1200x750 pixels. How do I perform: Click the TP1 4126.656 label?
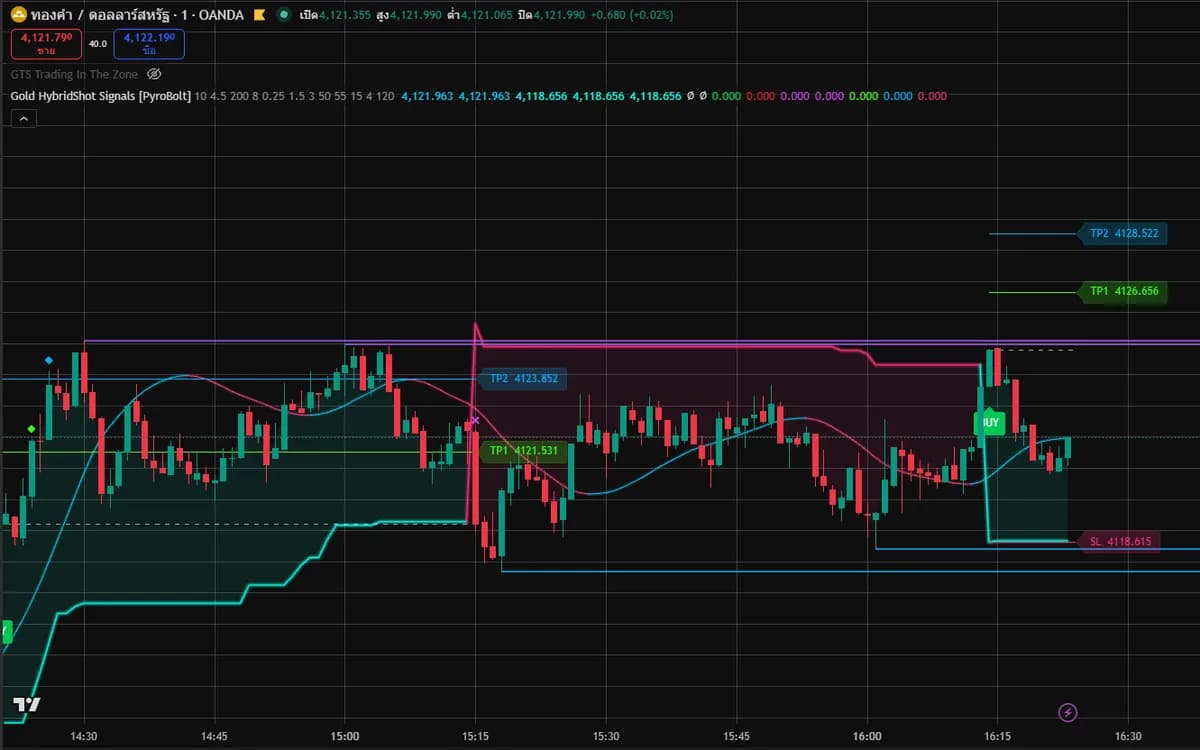[1122, 291]
